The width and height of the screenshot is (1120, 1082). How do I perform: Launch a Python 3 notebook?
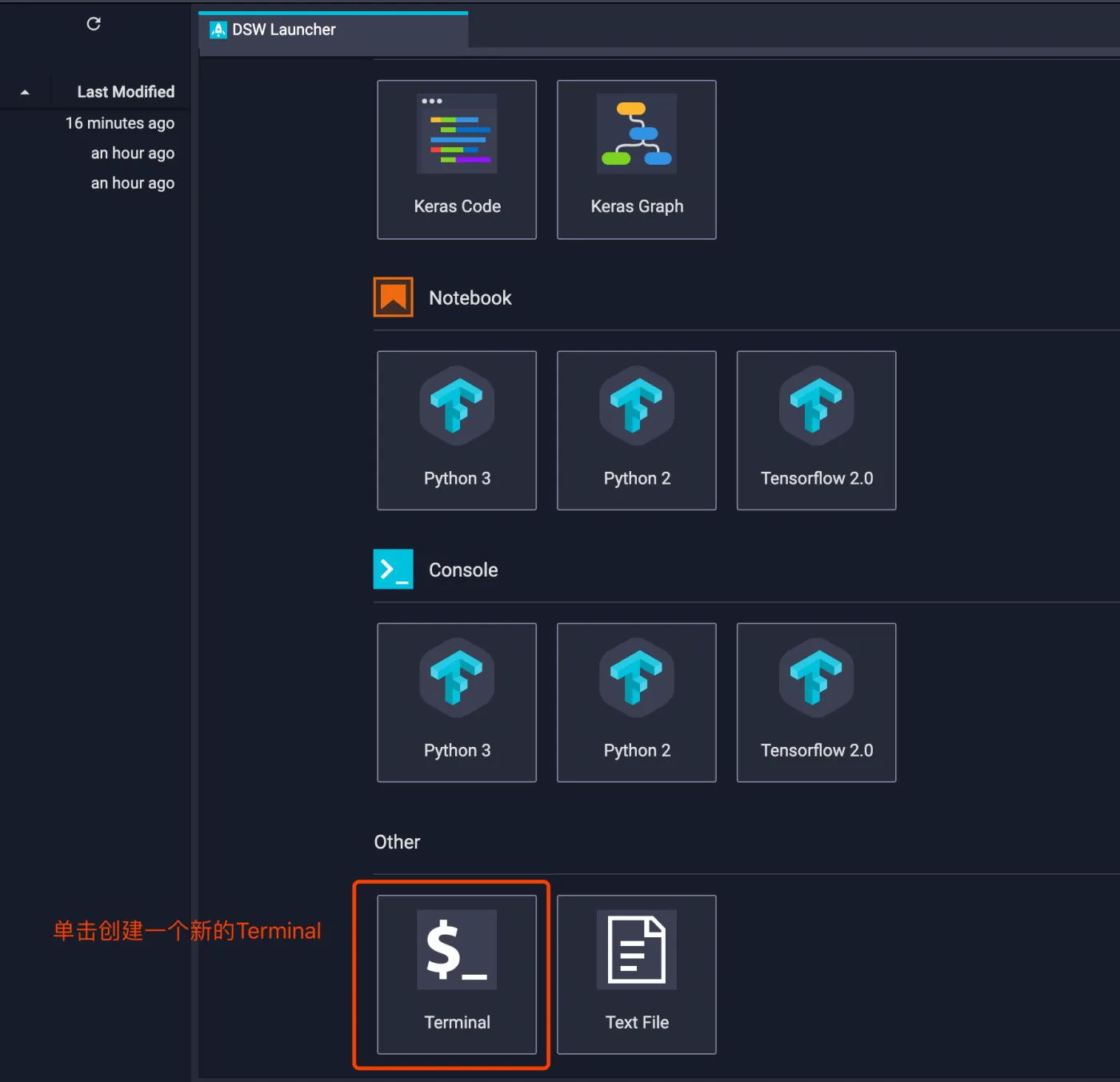(457, 430)
